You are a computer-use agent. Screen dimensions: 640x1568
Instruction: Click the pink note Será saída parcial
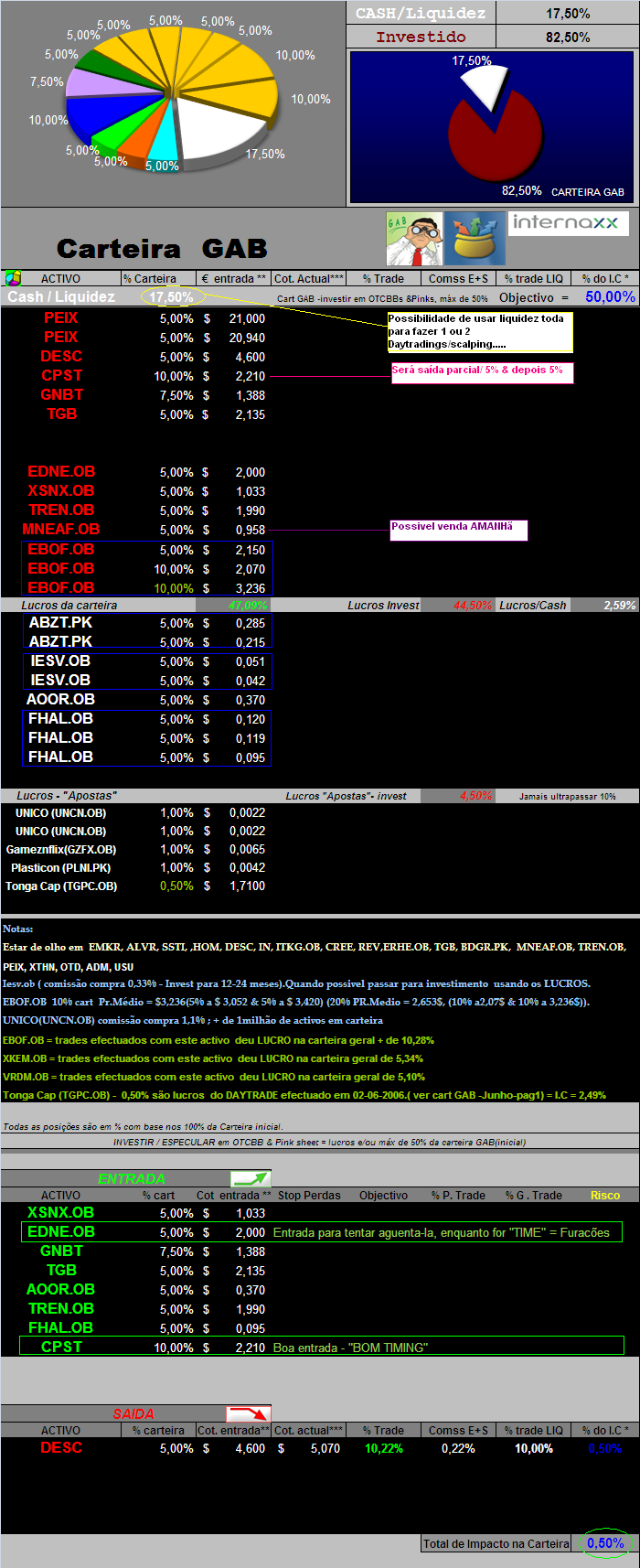[482, 372]
